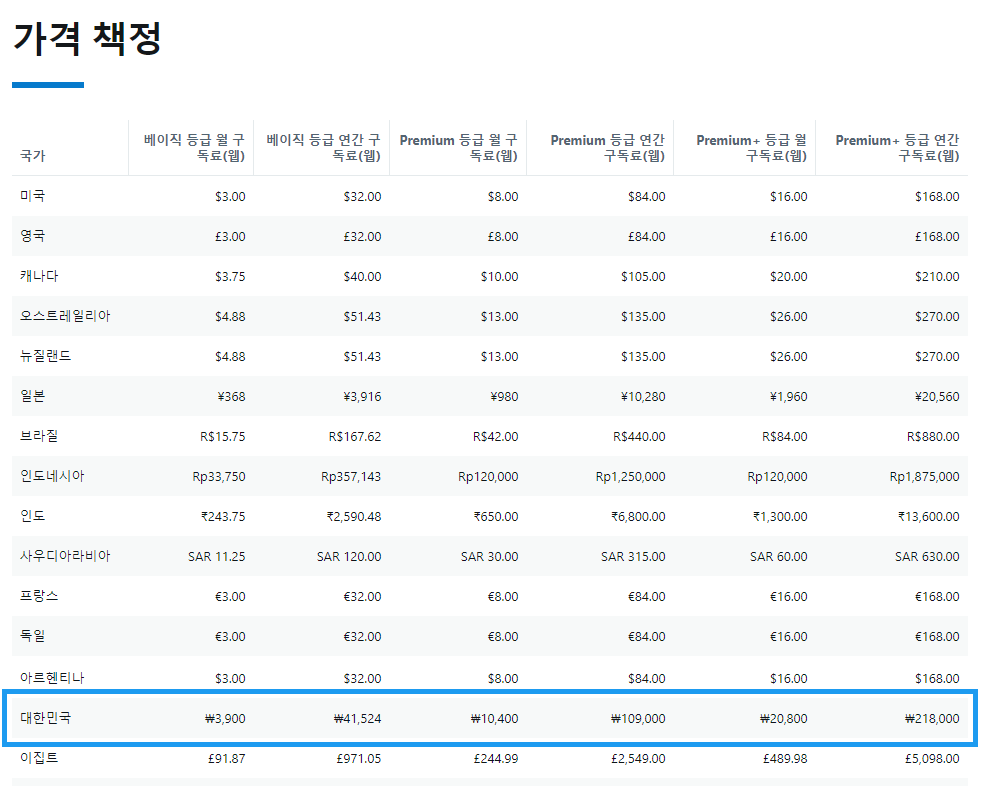Click the £244.99 cell in 이집트 row
The width and height of the screenshot is (994, 786).
496,758
